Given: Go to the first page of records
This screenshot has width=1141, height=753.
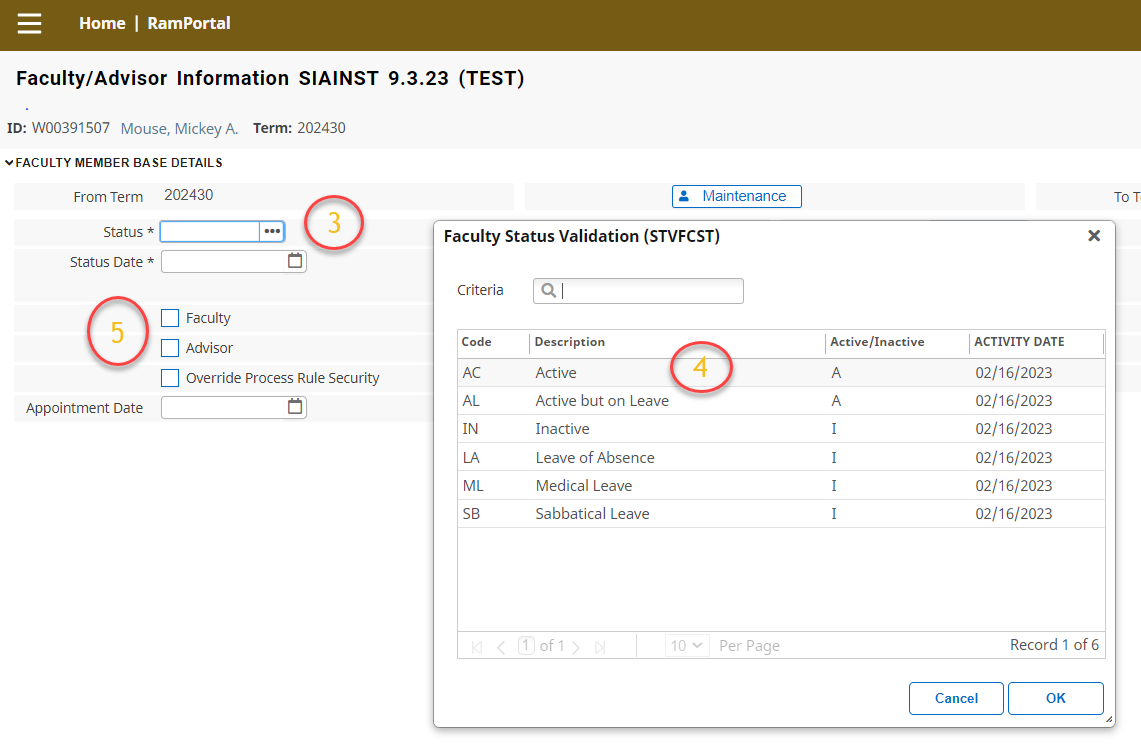Looking at the screenshot, I should [476, 647].
